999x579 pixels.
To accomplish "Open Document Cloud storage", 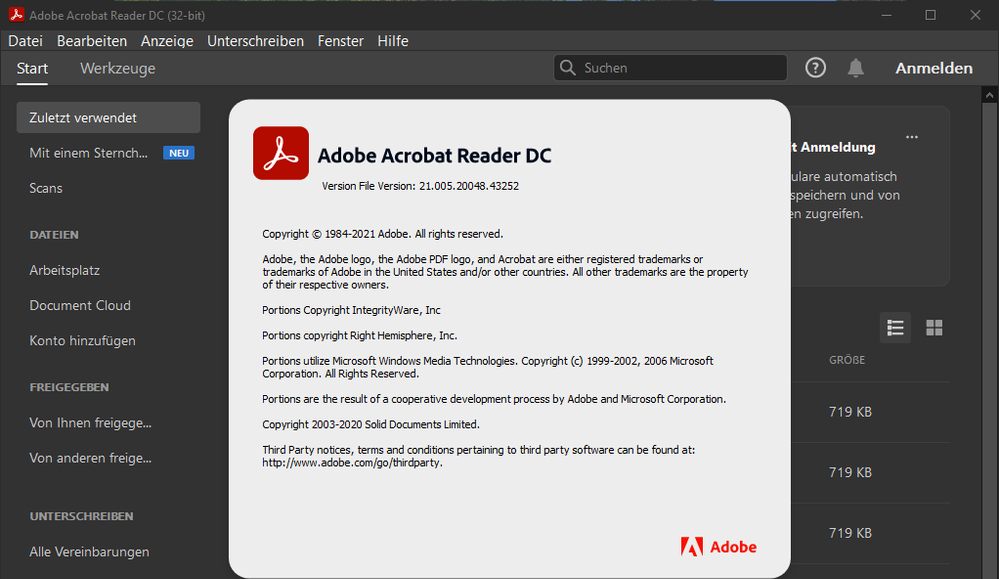I will [x=80, y=305].
